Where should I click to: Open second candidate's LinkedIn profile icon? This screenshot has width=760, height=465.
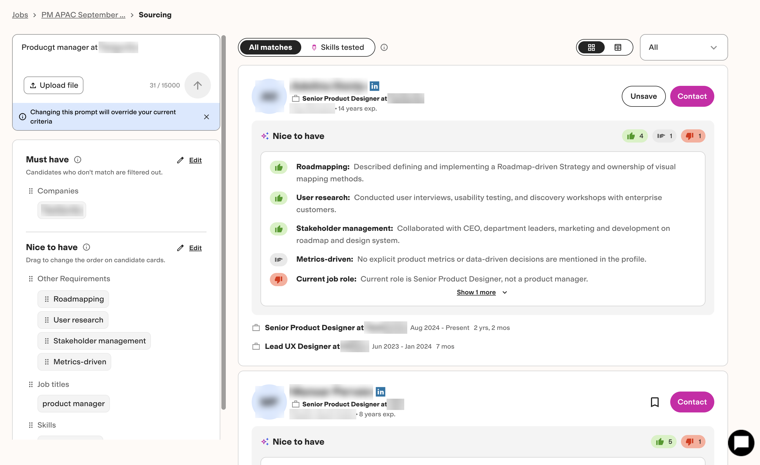[x=380, y=391]
